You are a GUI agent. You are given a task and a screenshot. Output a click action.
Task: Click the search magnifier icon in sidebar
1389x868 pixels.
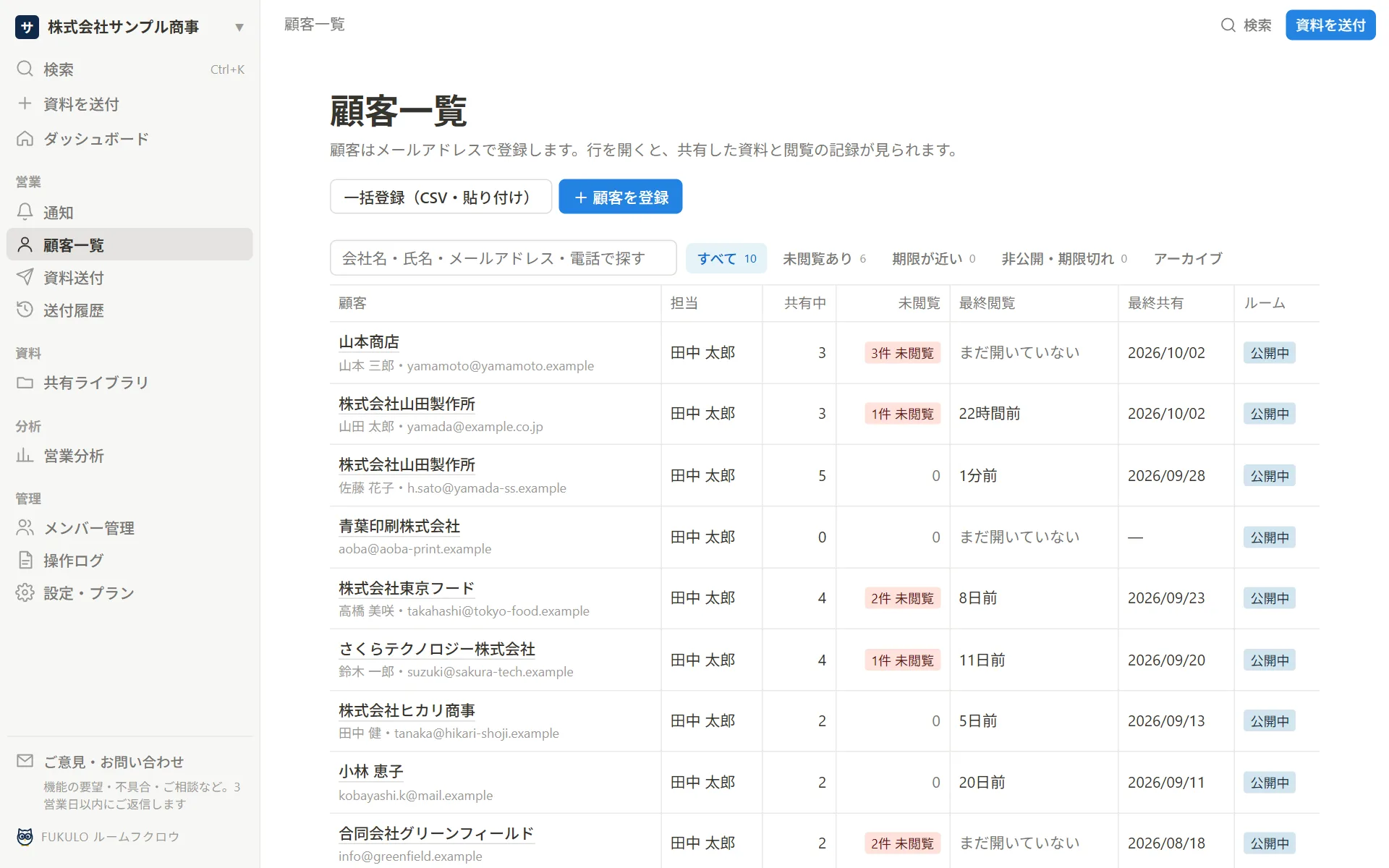(x=25, y=69)
